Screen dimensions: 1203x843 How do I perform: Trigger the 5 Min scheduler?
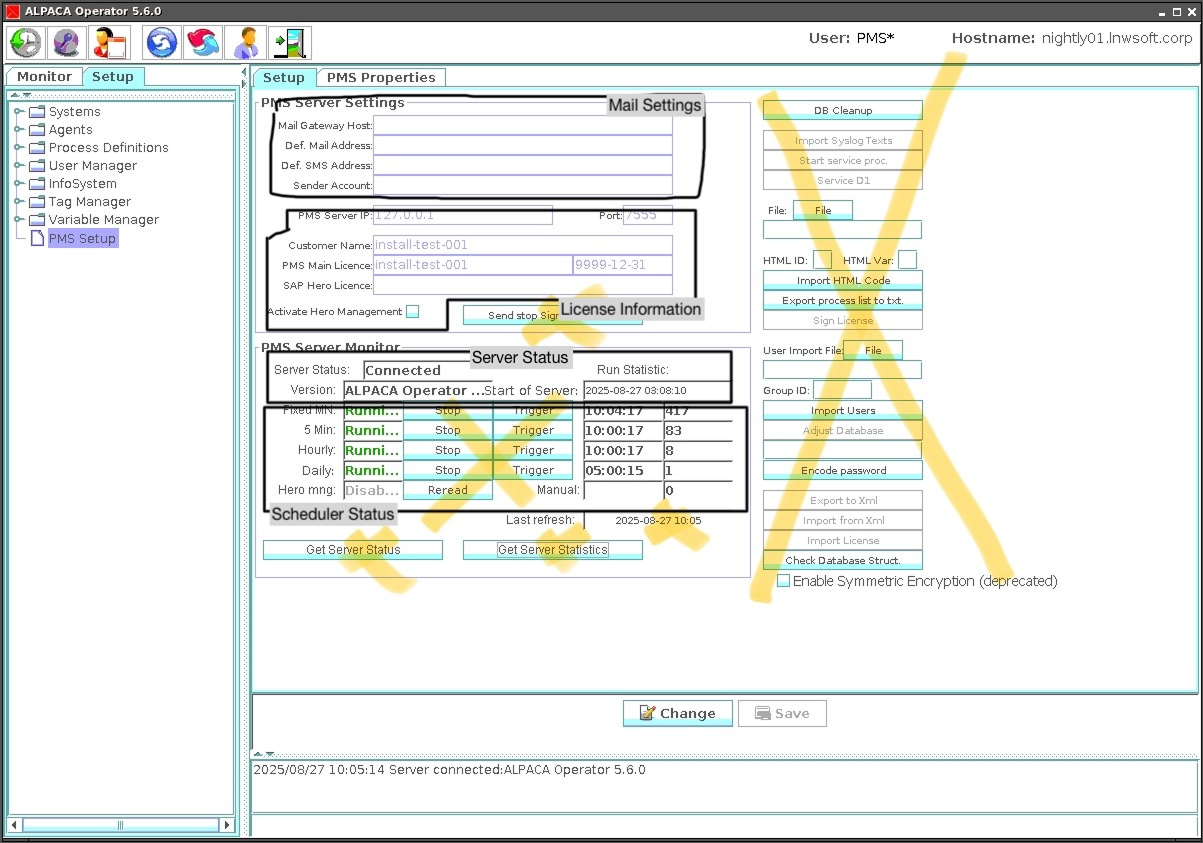click(533, 430)
